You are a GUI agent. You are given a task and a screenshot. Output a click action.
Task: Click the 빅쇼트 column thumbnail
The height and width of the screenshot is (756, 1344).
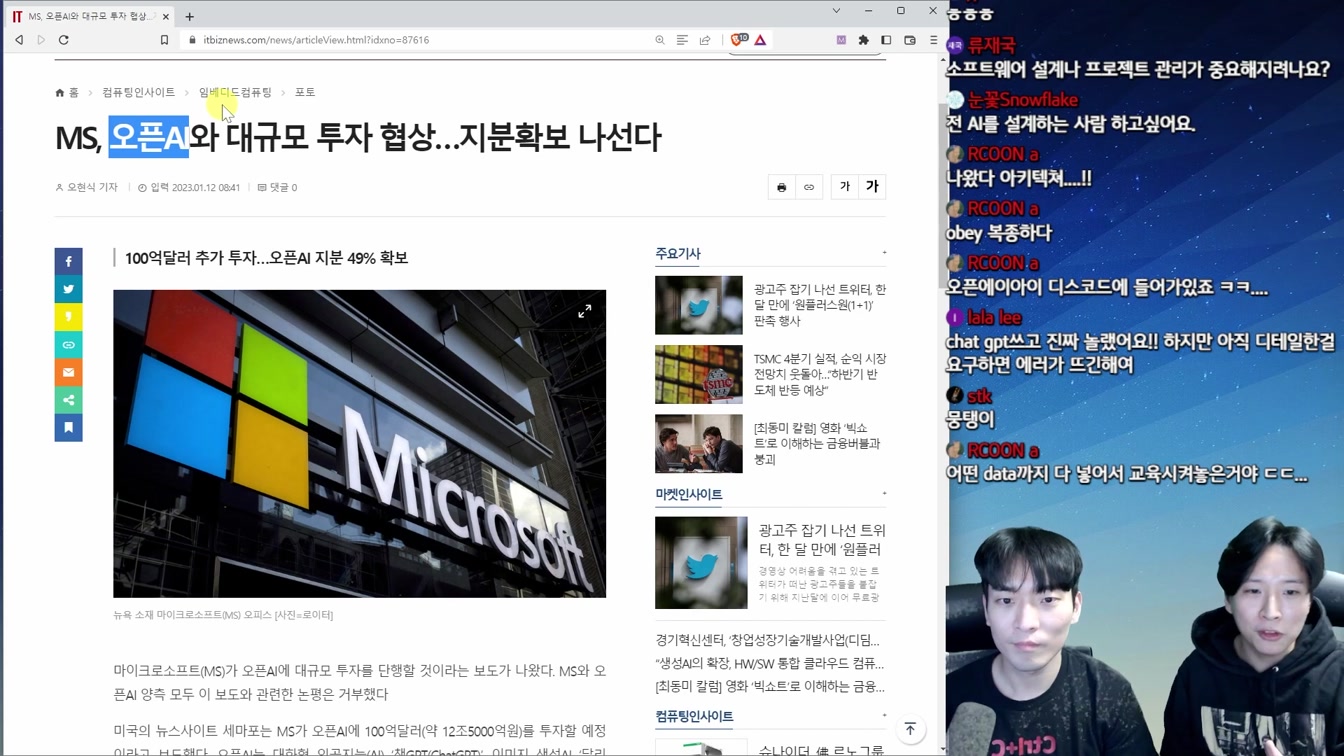699,444
